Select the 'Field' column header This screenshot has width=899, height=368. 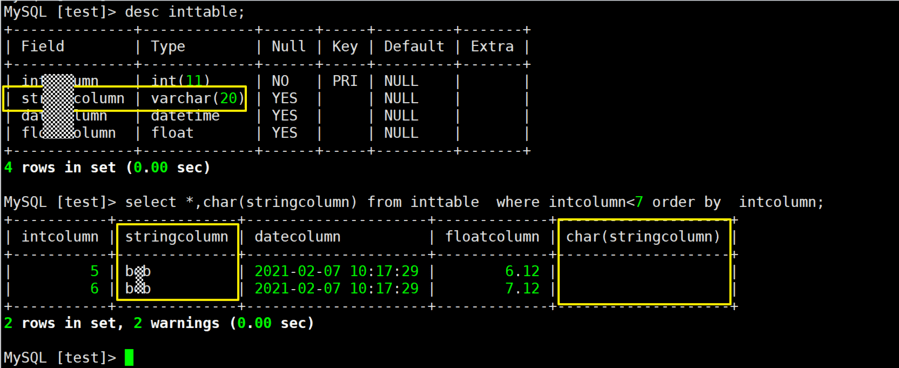point(43,46)
